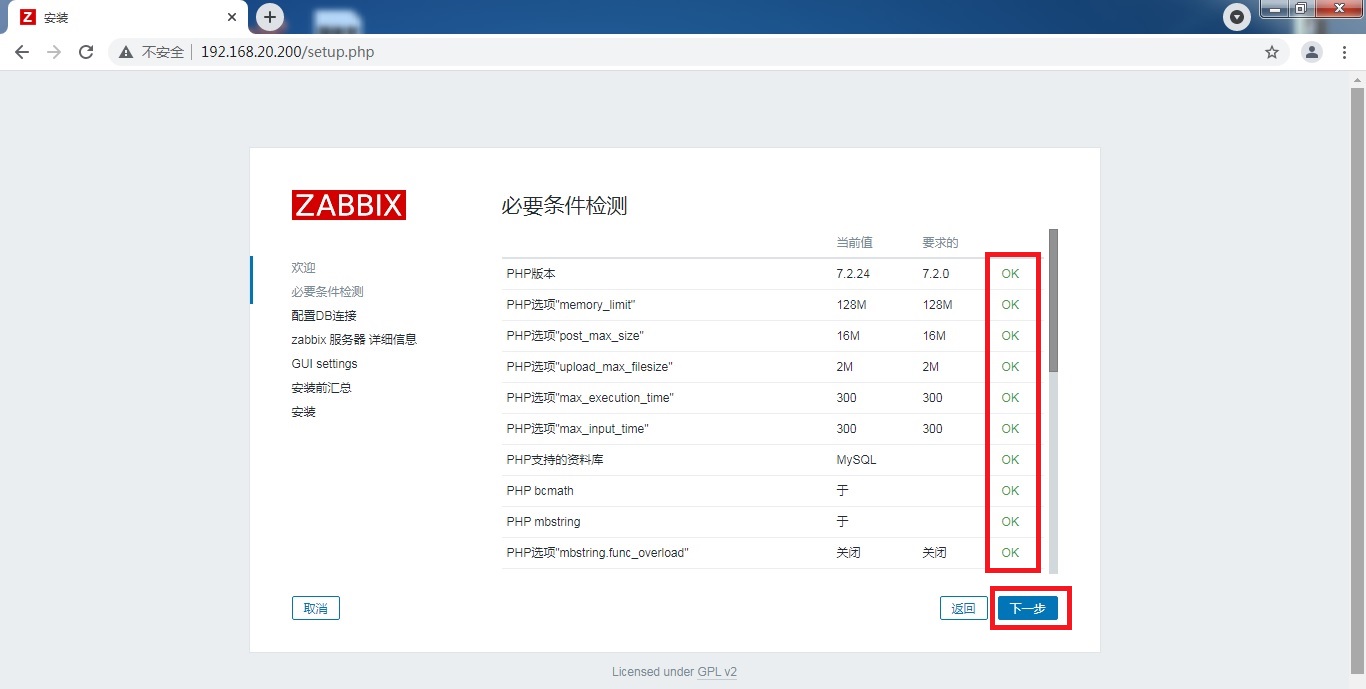Click the MySQL current value
Image resolution: width=1366 pixels, height=689 pixels.
pyautogui.click(x=856, y=460)
